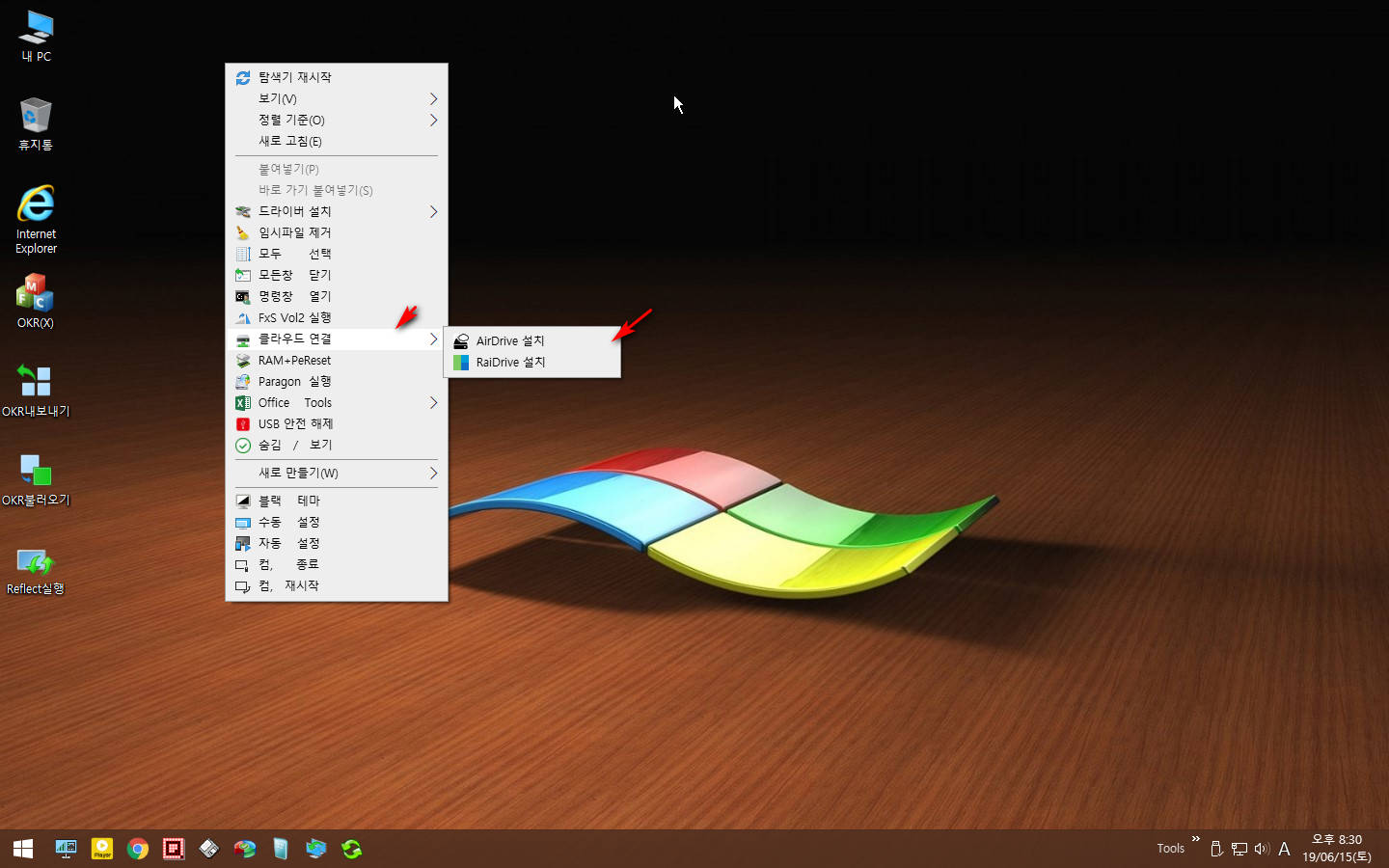Screen dimensions: 1389x868
Task: Choose 명령창 열기 from the menu
Action: 337,296
